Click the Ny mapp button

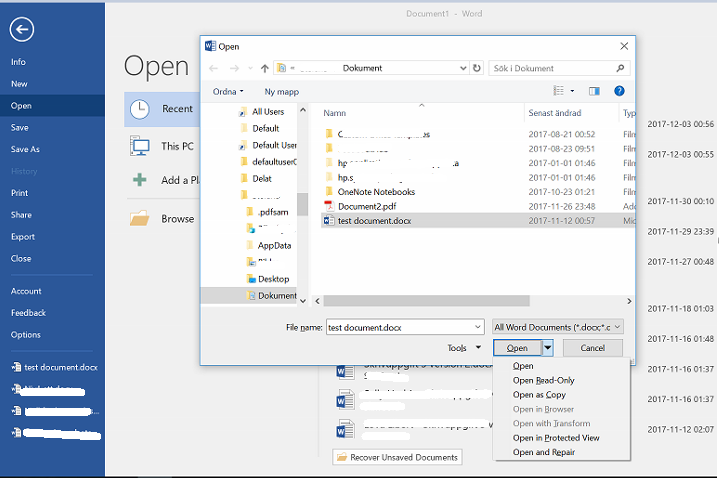tap(282, 92)
